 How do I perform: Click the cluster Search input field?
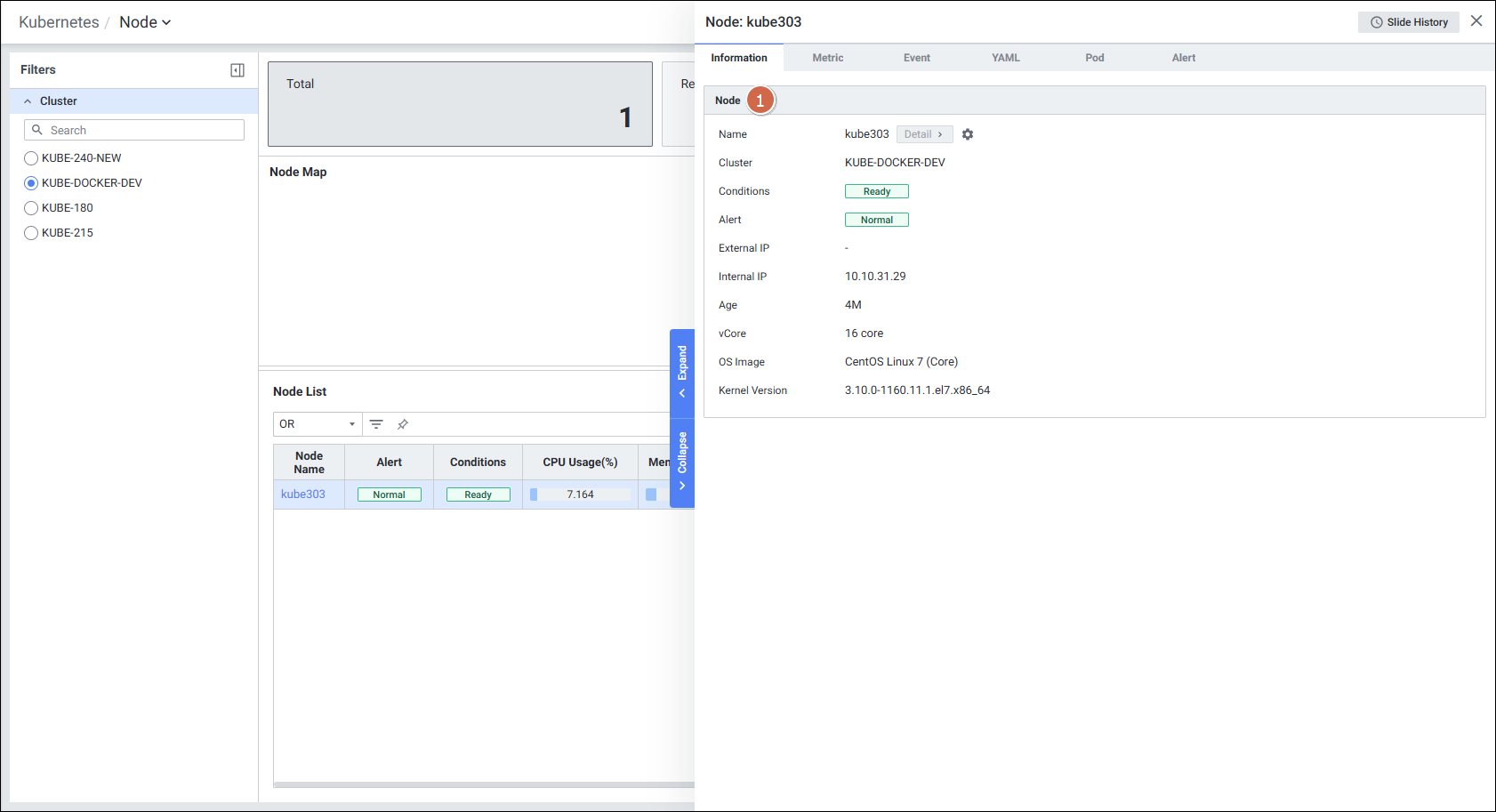[142, 130]
